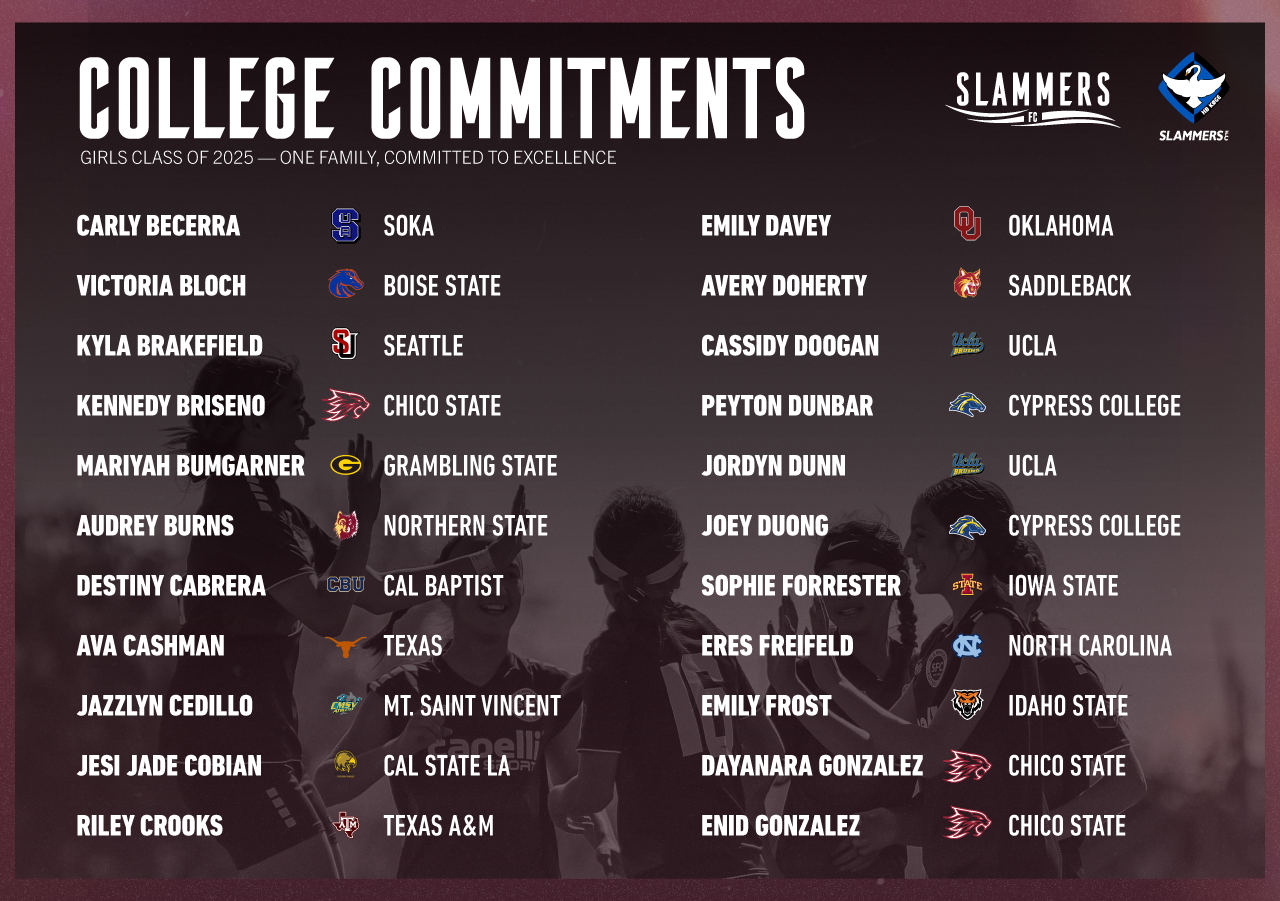Click the name Carly Becerra
This screenshot has height=901, width=1280.
point(158,226)
